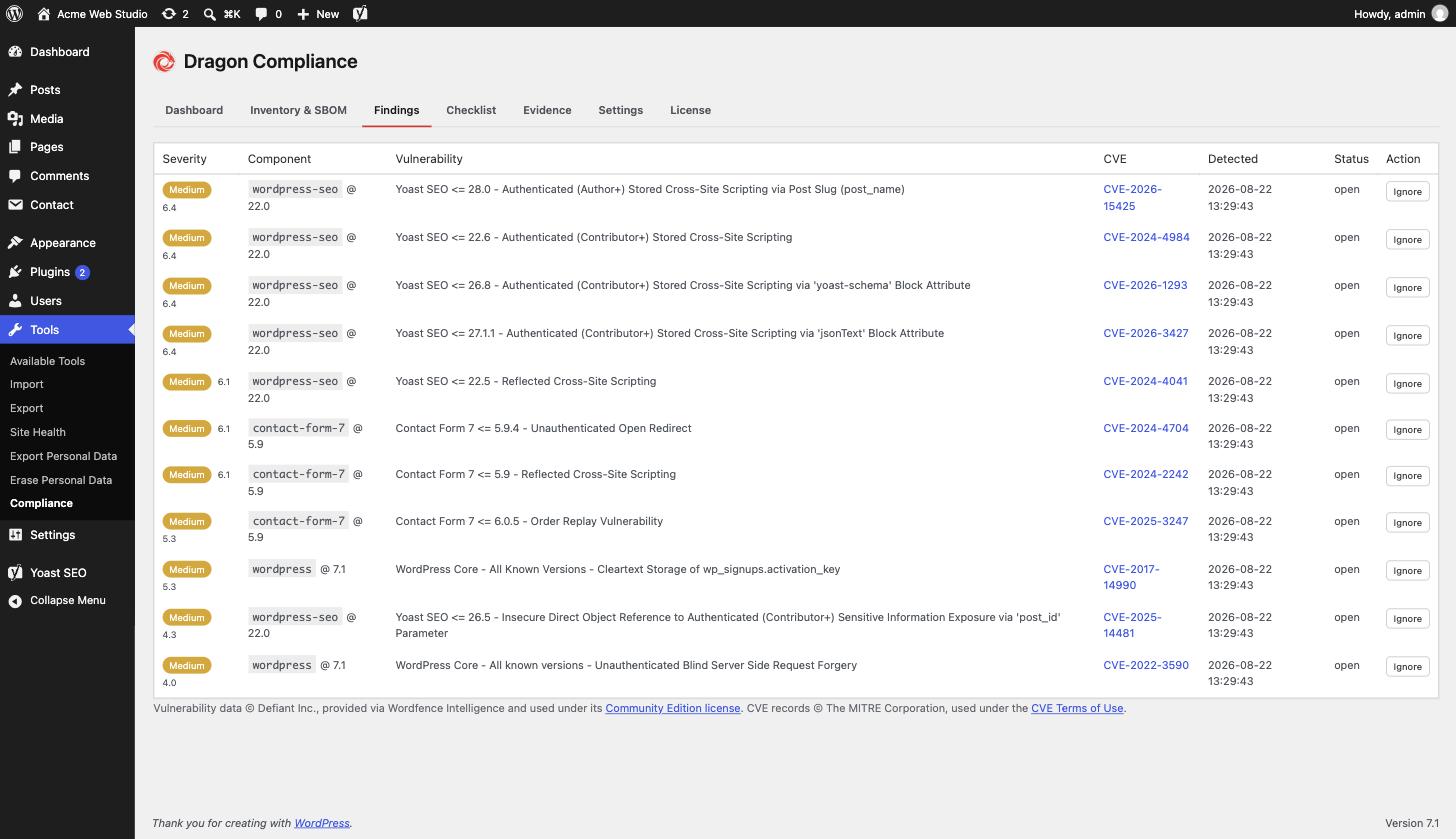Open the comments bubble in admin bar
Screen dimensions: 1456x839
pos(268,14)
